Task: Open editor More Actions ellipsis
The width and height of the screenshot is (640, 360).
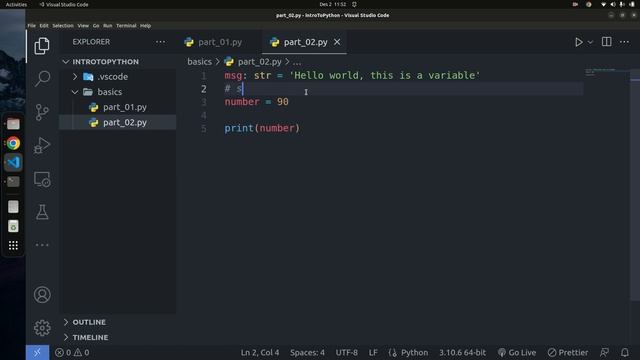Action: (624, 42)
